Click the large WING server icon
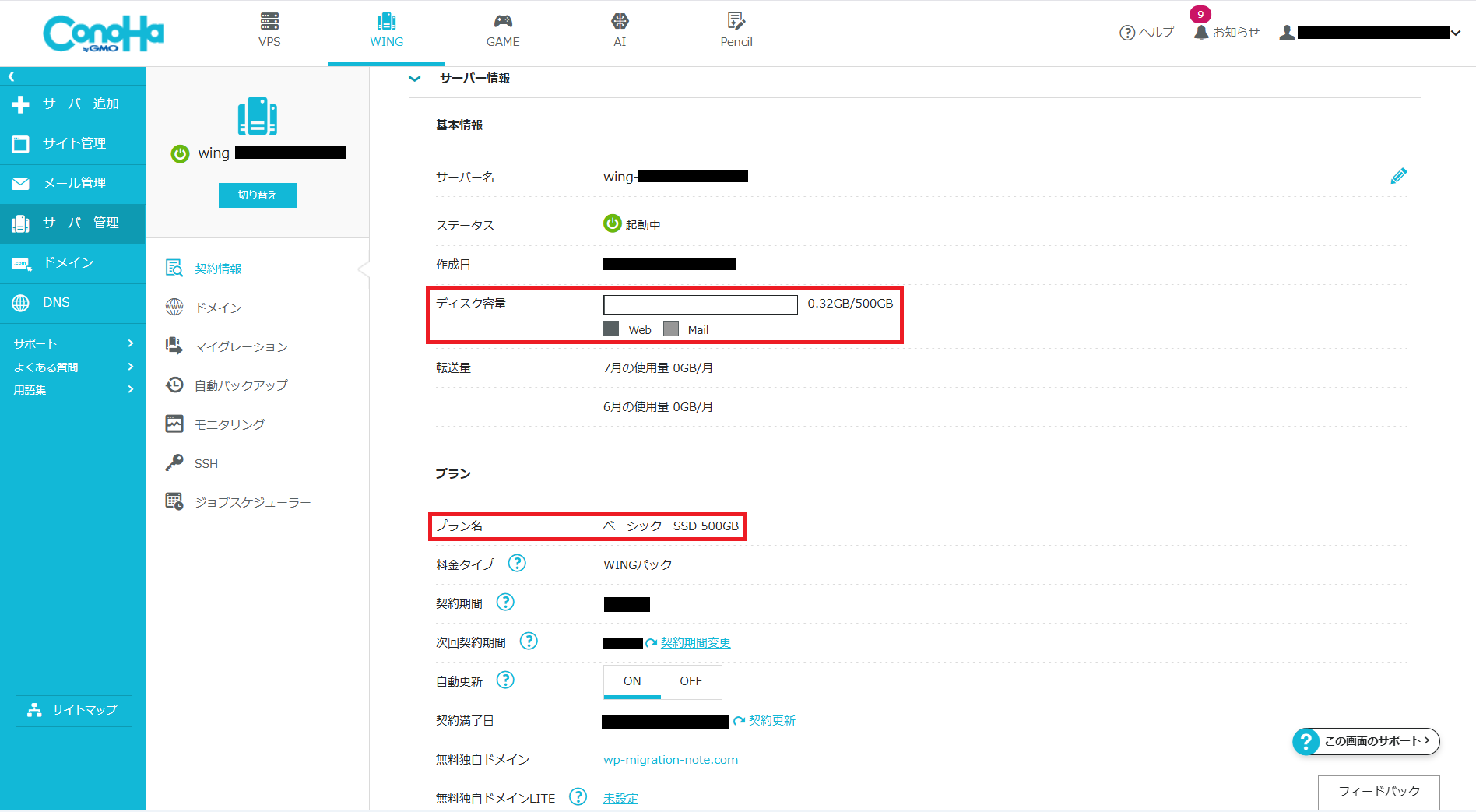Screen dimensions: 1476x812 click(258, 117)
